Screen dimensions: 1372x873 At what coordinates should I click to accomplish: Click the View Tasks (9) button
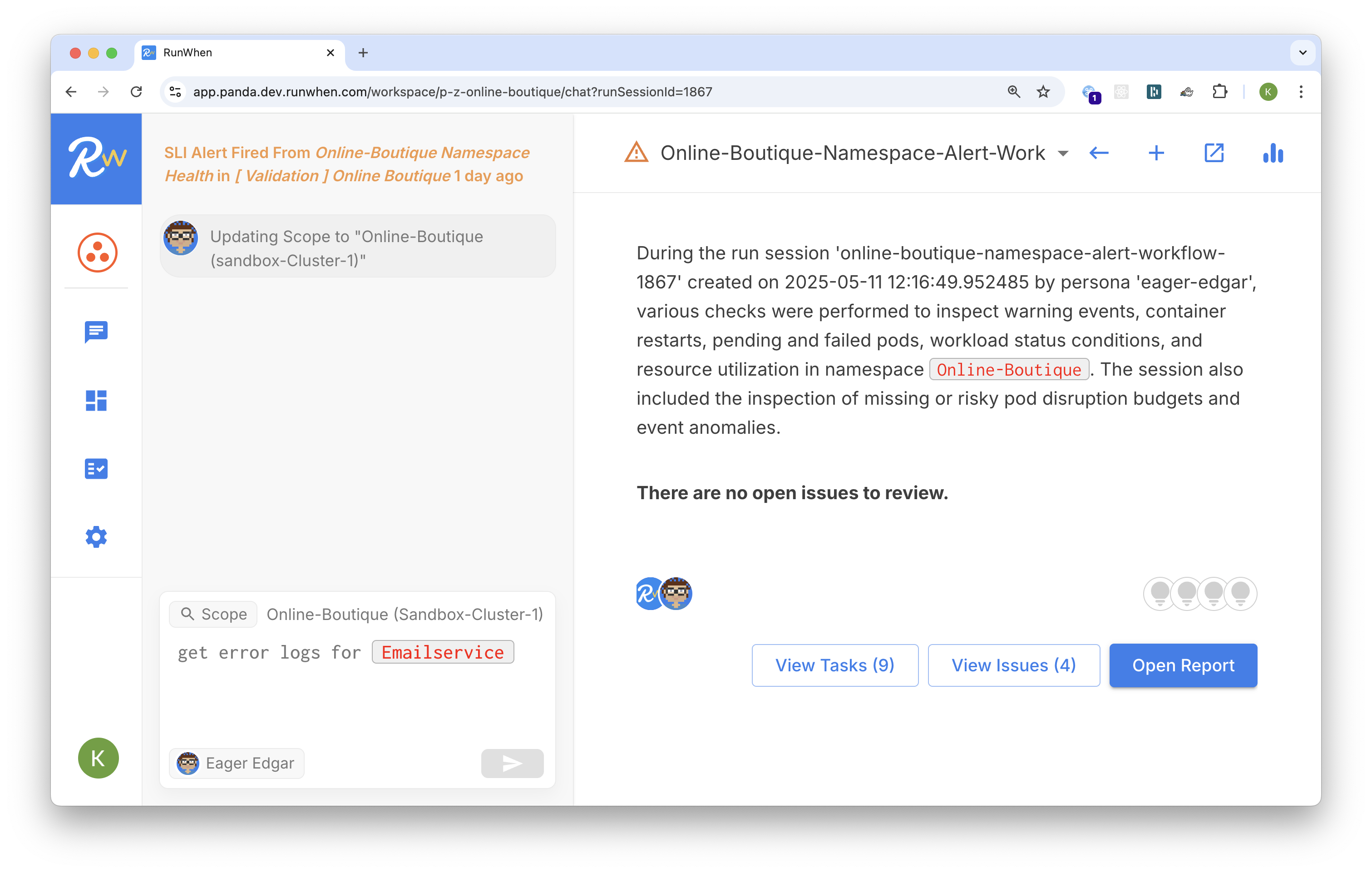[835, 665]
